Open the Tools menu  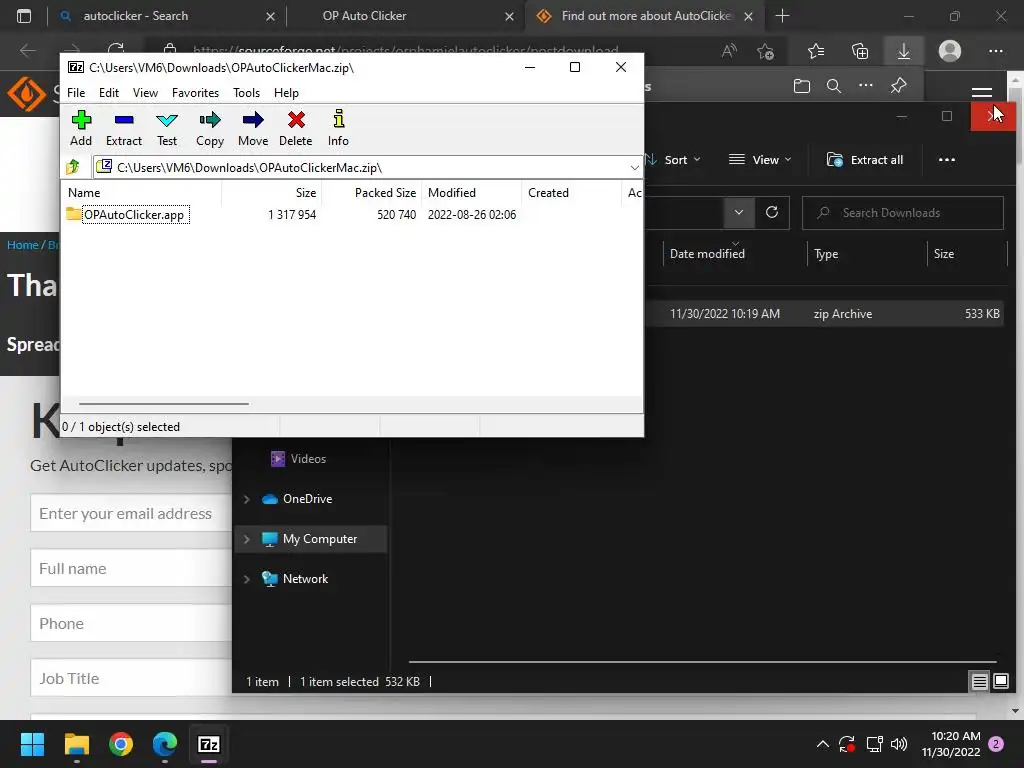click(x=246, y=93)
